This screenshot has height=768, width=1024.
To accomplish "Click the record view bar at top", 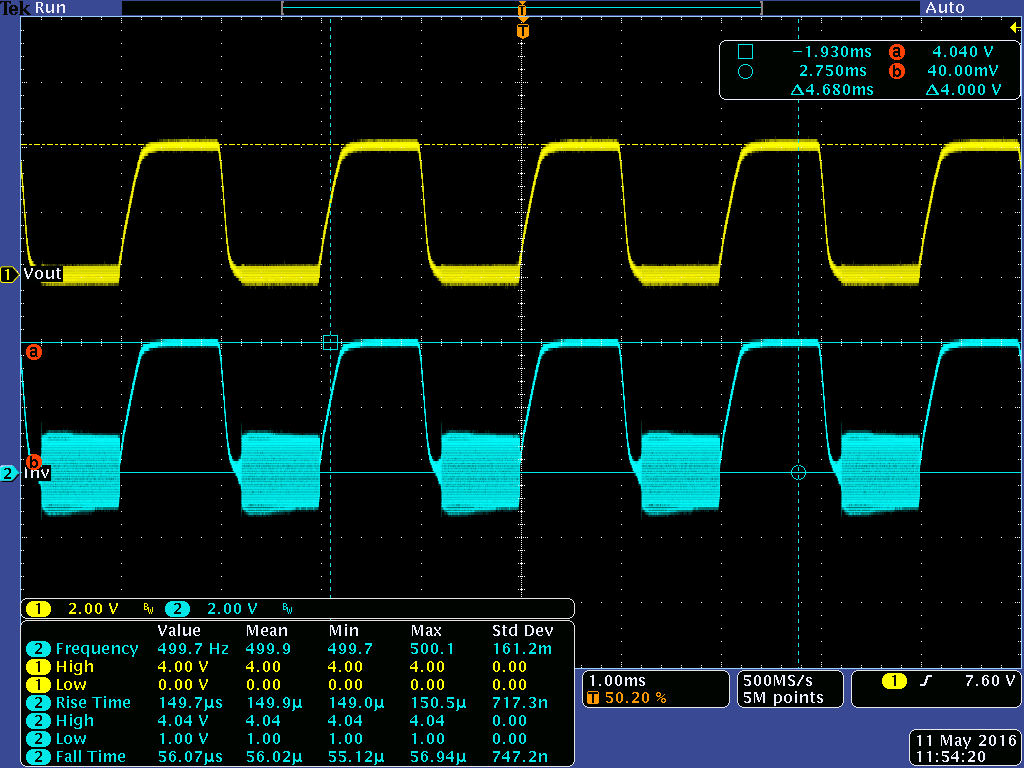I will (x=522, y=8).
